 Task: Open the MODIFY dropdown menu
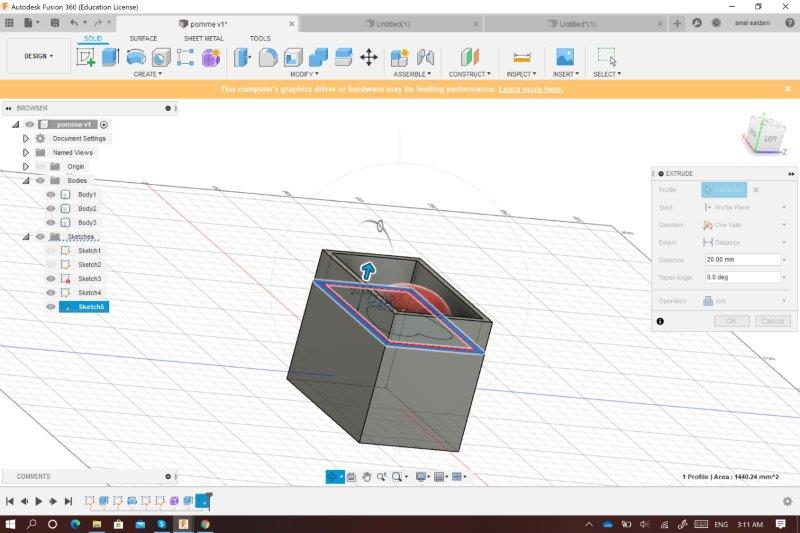[304, 74]
